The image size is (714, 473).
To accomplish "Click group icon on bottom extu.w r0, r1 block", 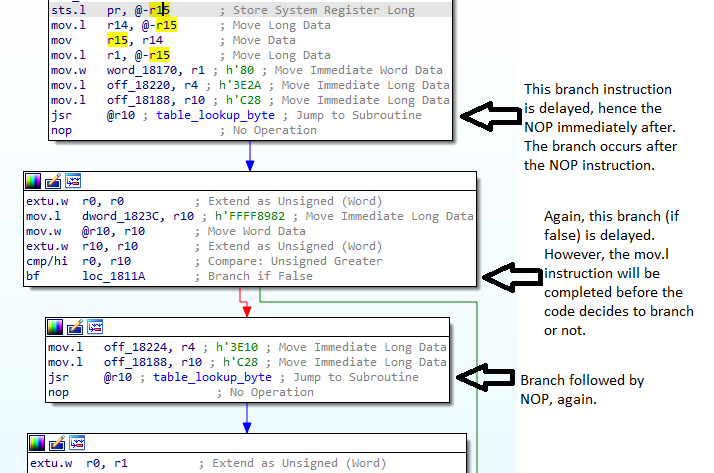I will click(77, 443).
